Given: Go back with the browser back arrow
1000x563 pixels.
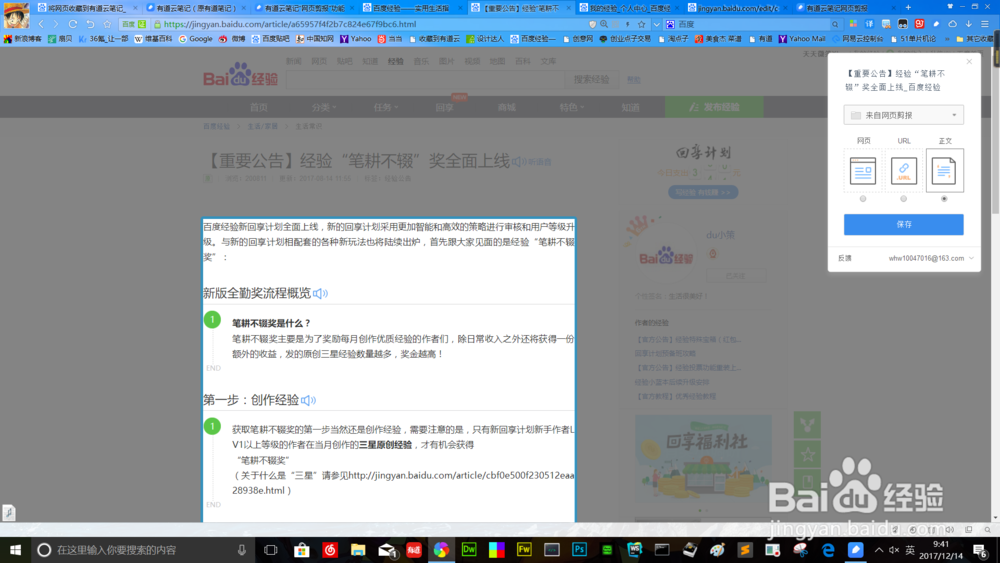Looking at the screenshot, I should (41, 24).
